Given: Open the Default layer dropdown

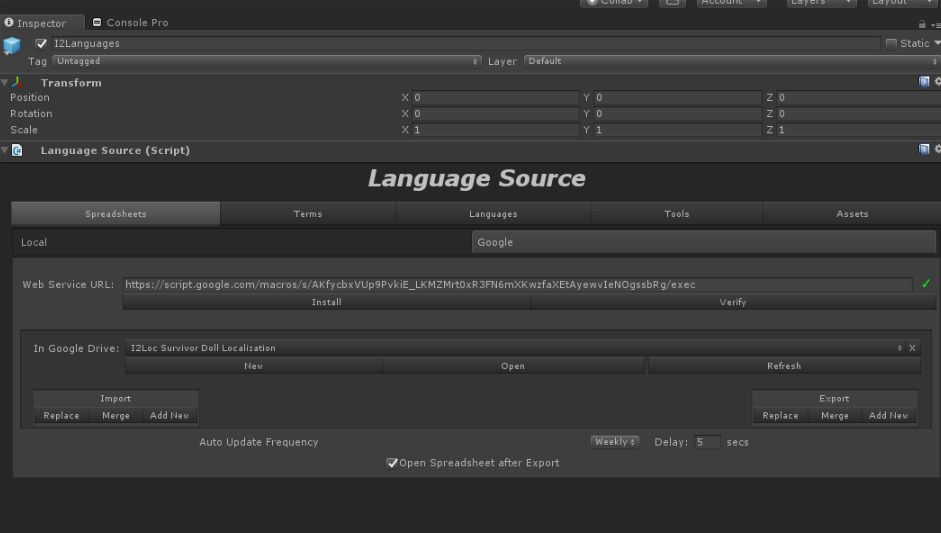Looking at the screenshot, I should click(x=730, y=61).
